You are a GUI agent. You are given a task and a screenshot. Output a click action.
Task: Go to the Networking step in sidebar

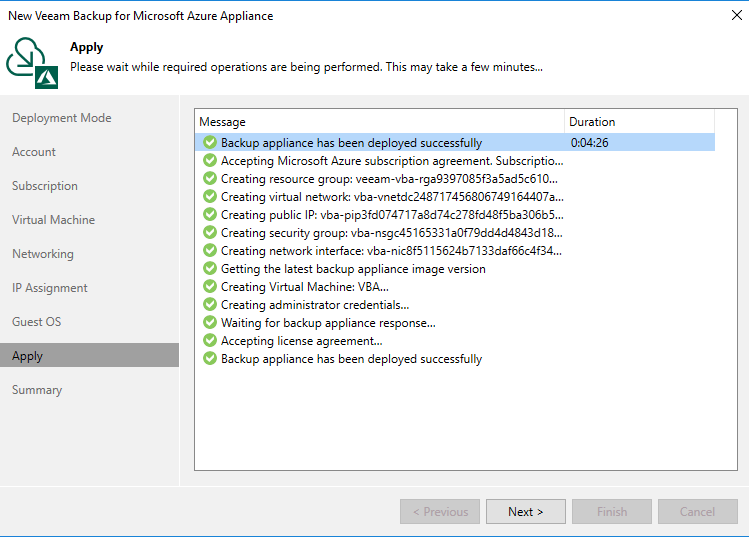[43, 254]
